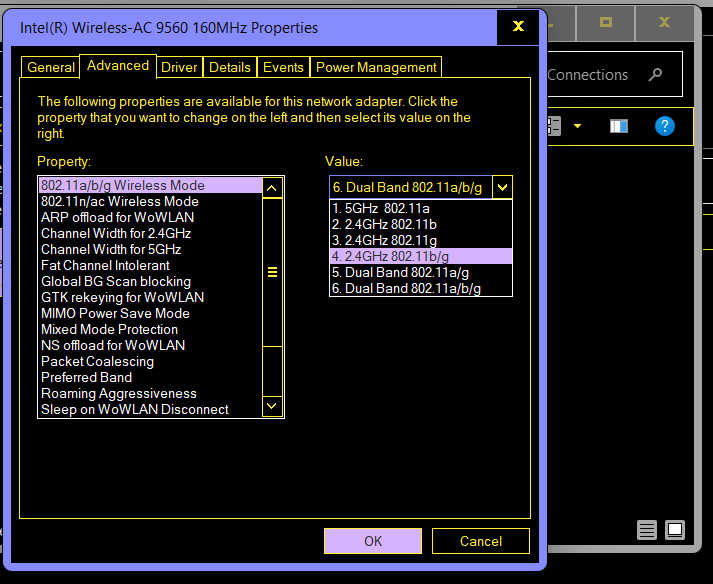Click property list scroll down arrow
Screen dimensions: 713x584
pos(272,406)
